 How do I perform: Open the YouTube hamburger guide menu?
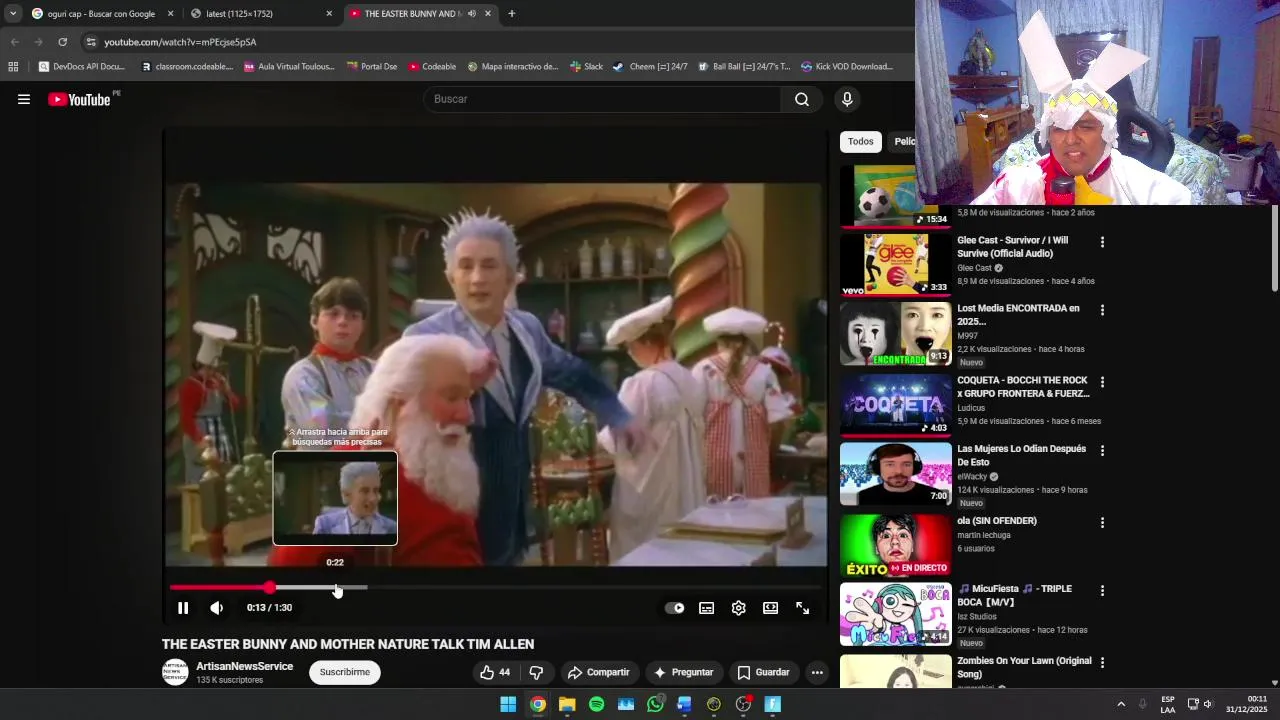pyautogui.click(x=24, y=99)
